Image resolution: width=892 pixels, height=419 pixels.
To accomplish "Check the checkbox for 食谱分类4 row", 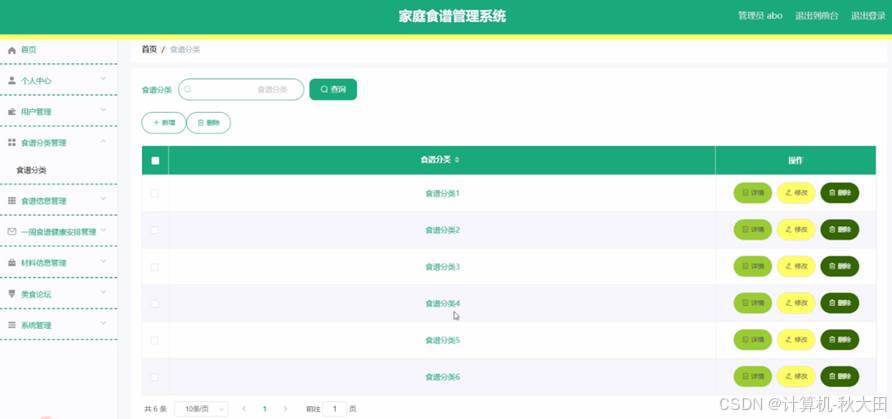I will [x=154, y=304].
